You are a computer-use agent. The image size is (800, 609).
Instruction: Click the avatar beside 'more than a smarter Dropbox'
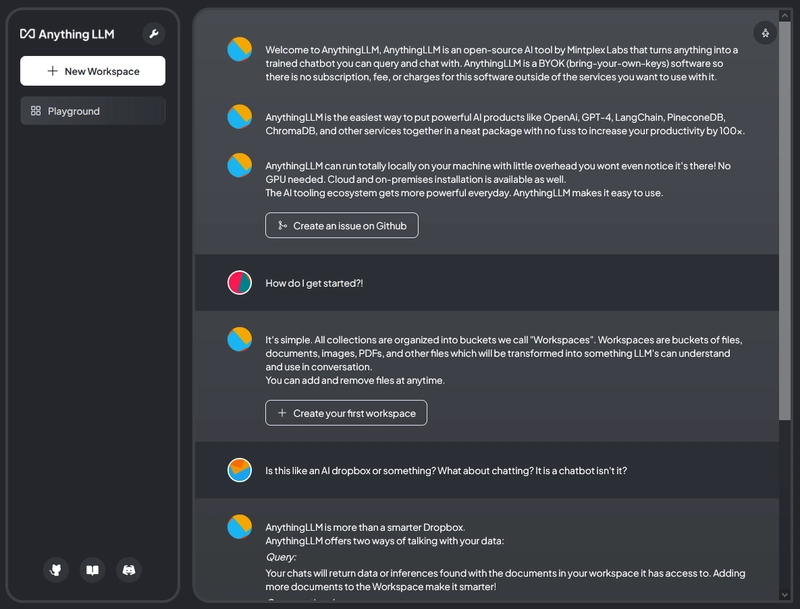pyautogui.click(x=239, y=527)
